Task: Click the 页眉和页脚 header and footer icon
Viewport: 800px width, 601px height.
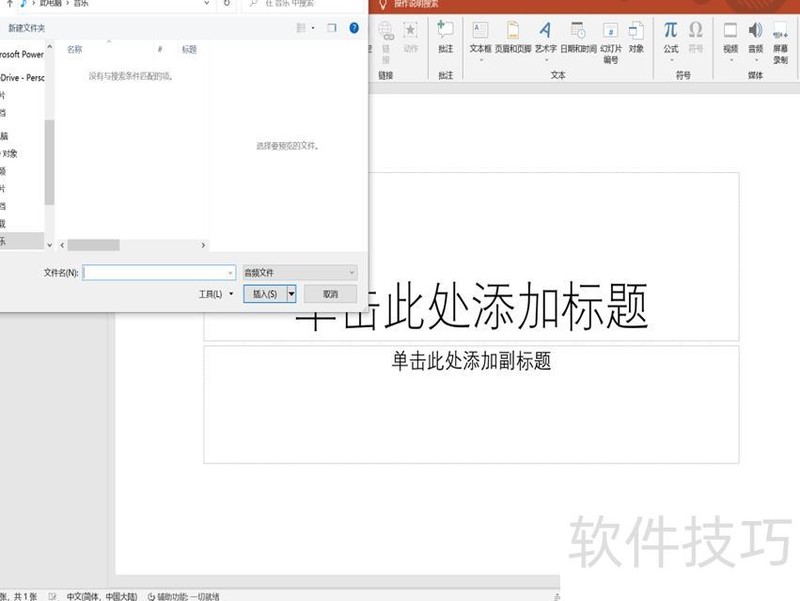Action: [x=513, y=36]
